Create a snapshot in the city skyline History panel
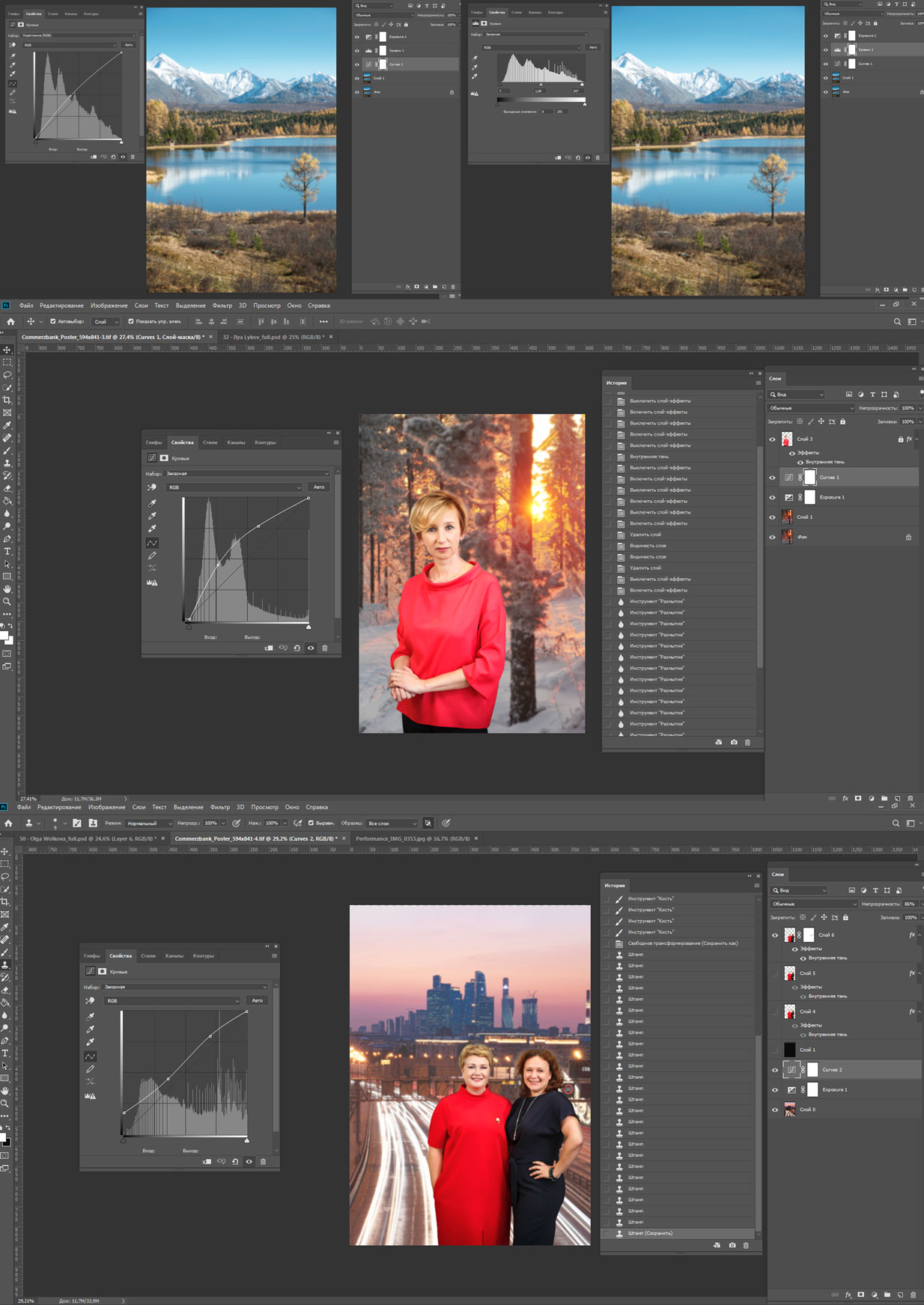 click(732, 1245)
